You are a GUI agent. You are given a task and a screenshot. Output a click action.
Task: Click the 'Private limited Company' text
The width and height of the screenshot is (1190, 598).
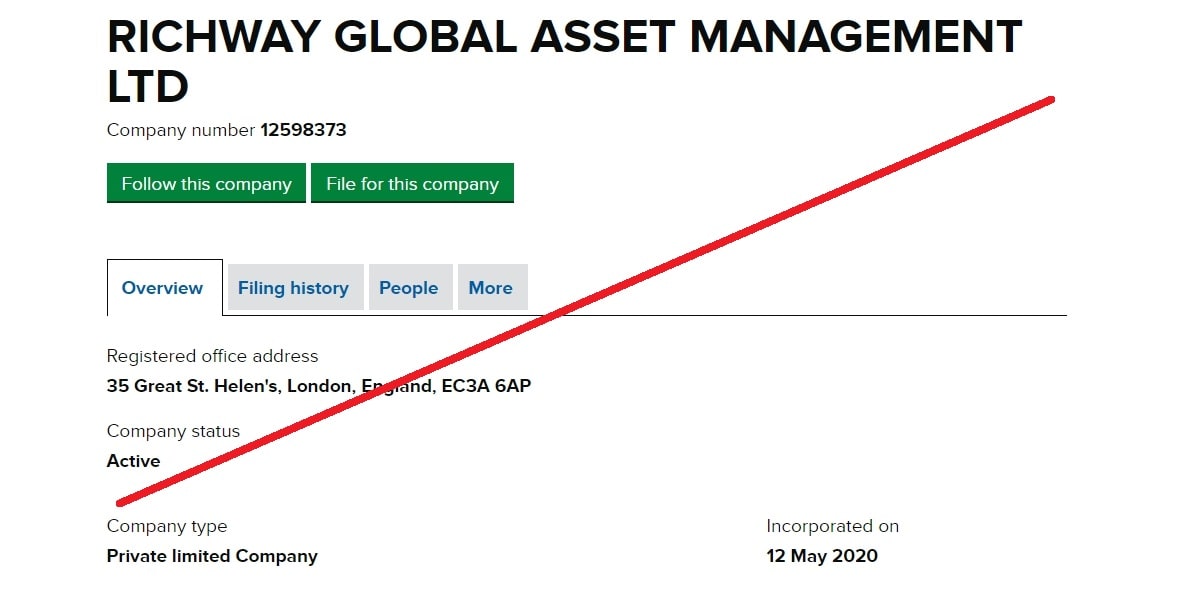tap(212, 556)
